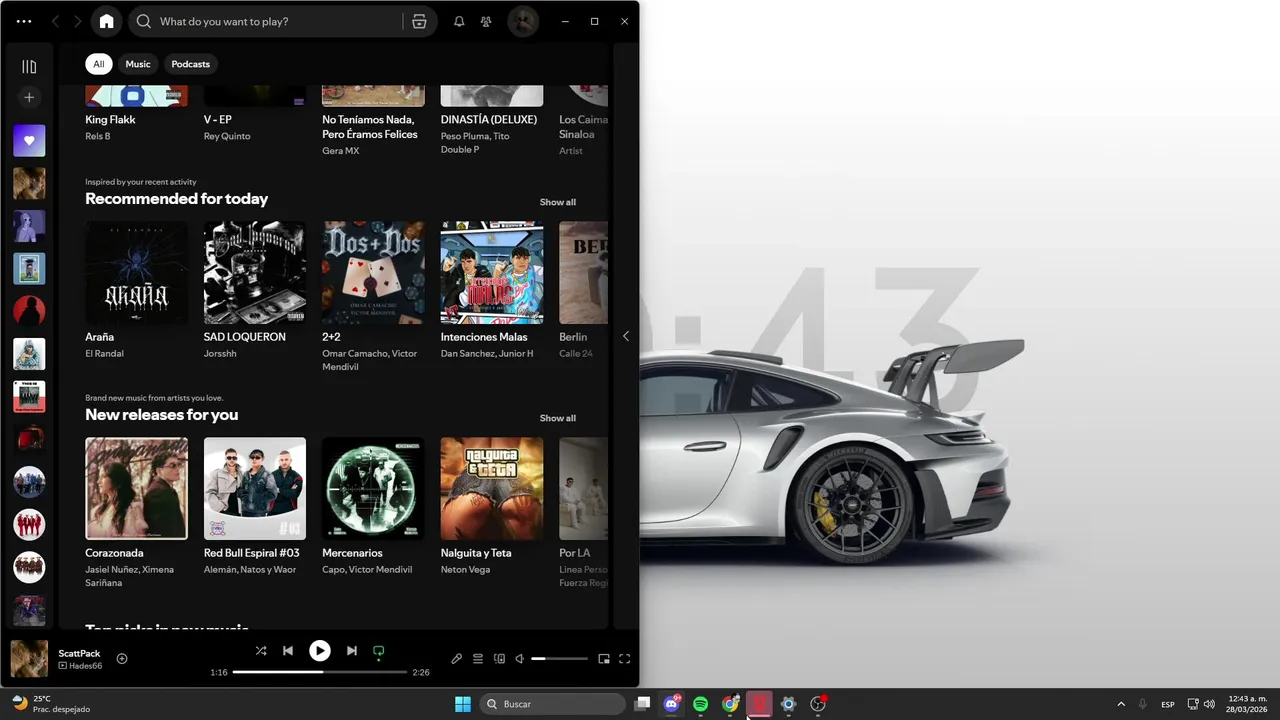Open artist Gera MX
The image size is (1280, 720).
pos(341,151)
